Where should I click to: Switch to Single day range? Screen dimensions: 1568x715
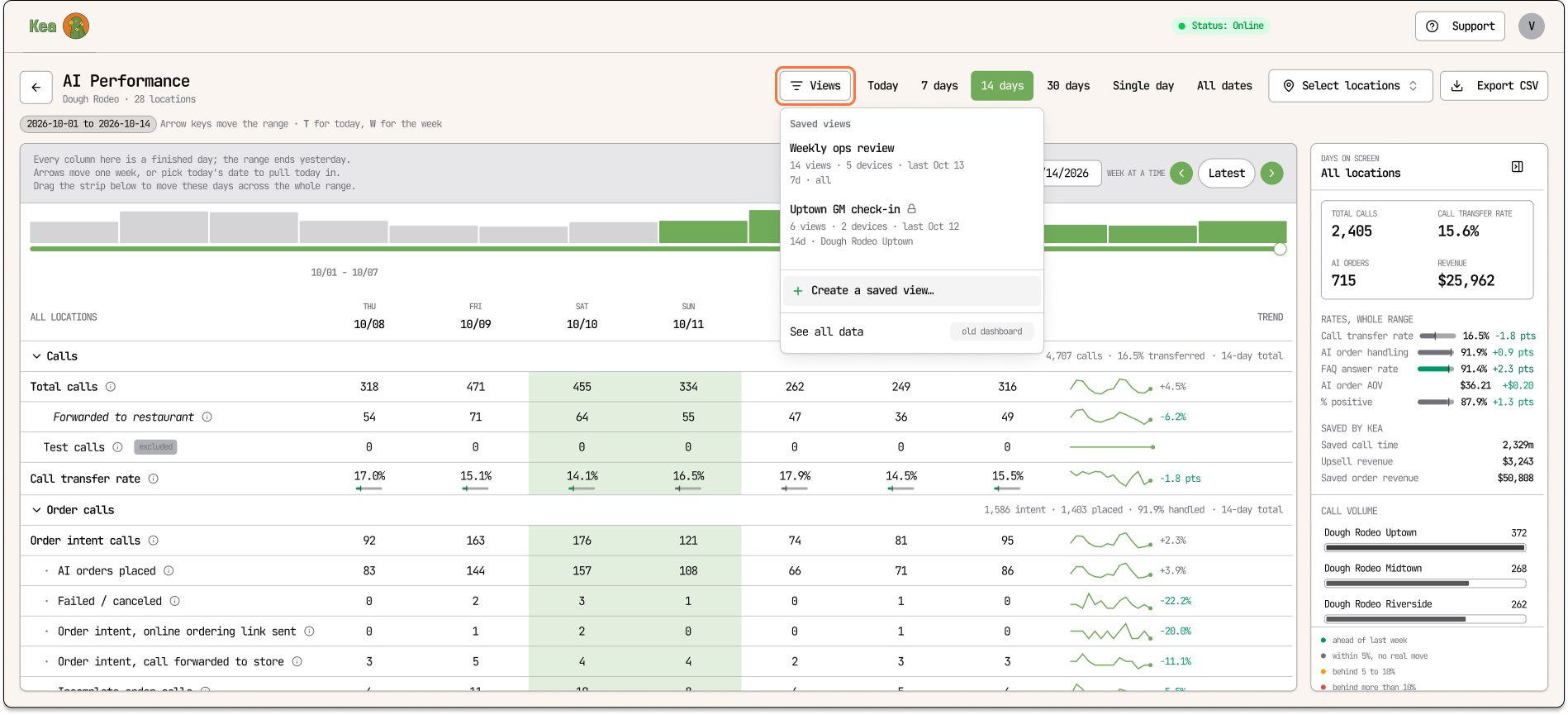tap(1143, 86)
